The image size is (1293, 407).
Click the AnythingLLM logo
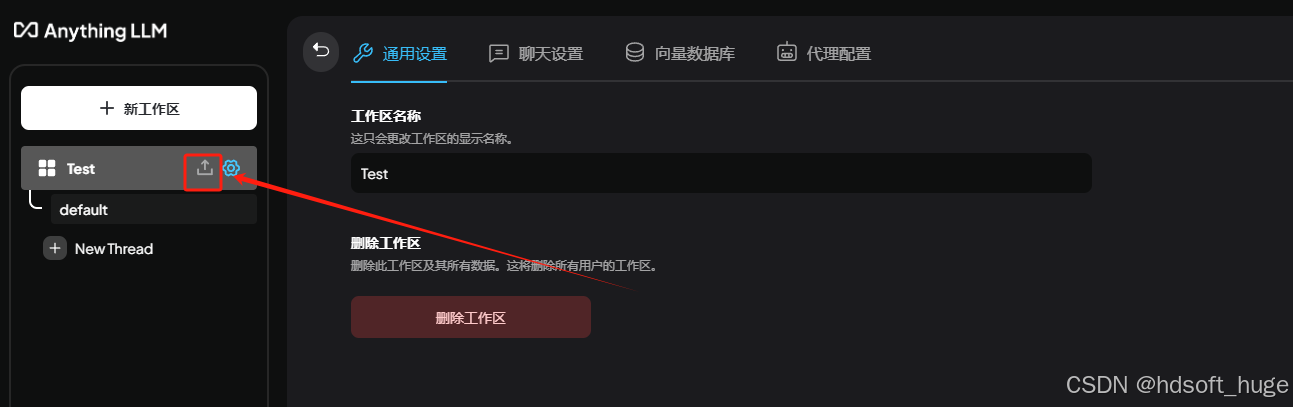tap(90, 31)
